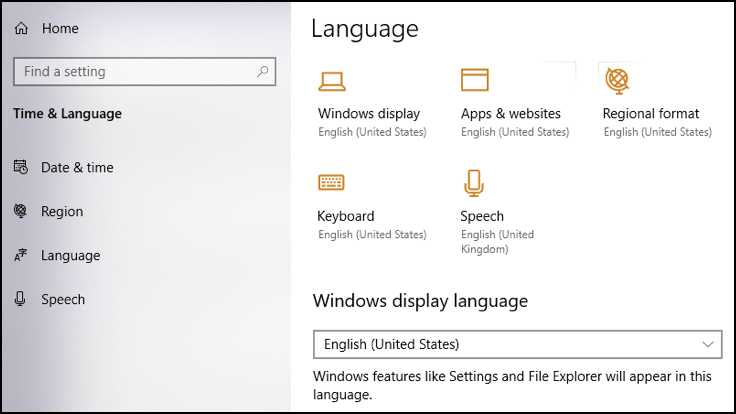This screenshot has width=736, height=414.
Task: Click the Windows display tile label
Action: 369,114
